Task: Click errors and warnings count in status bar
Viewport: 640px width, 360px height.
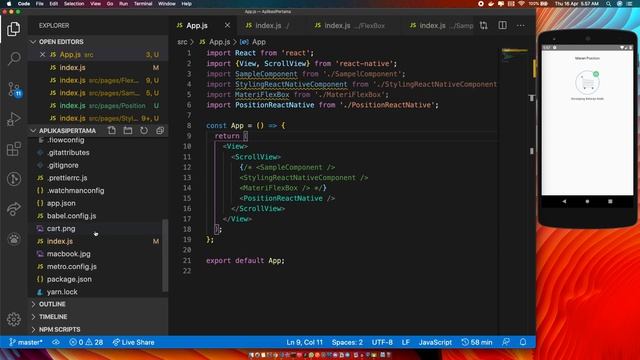Action: point(86,342)
